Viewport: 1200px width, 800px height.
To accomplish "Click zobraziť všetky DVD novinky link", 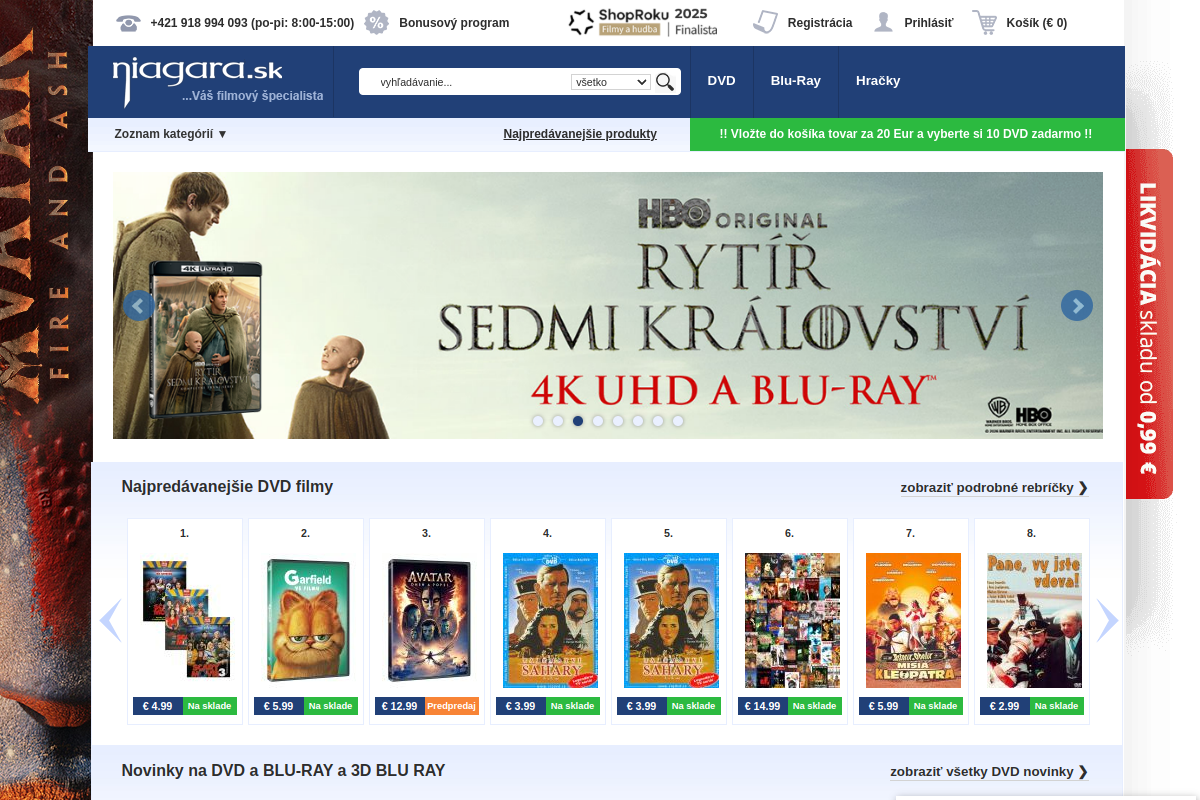I will pyautogui.click(x=989, y=772).
